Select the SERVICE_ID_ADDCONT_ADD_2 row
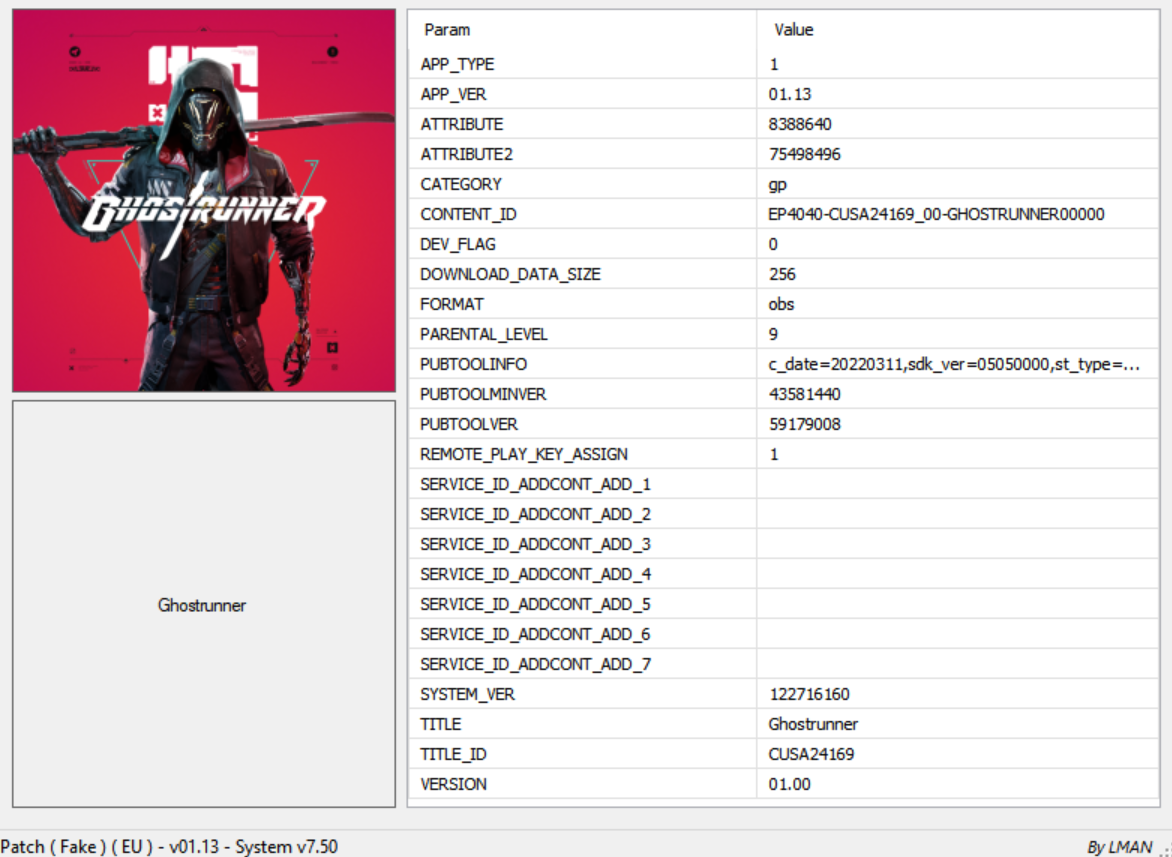1172x857 pixels. tap(783, 514)
